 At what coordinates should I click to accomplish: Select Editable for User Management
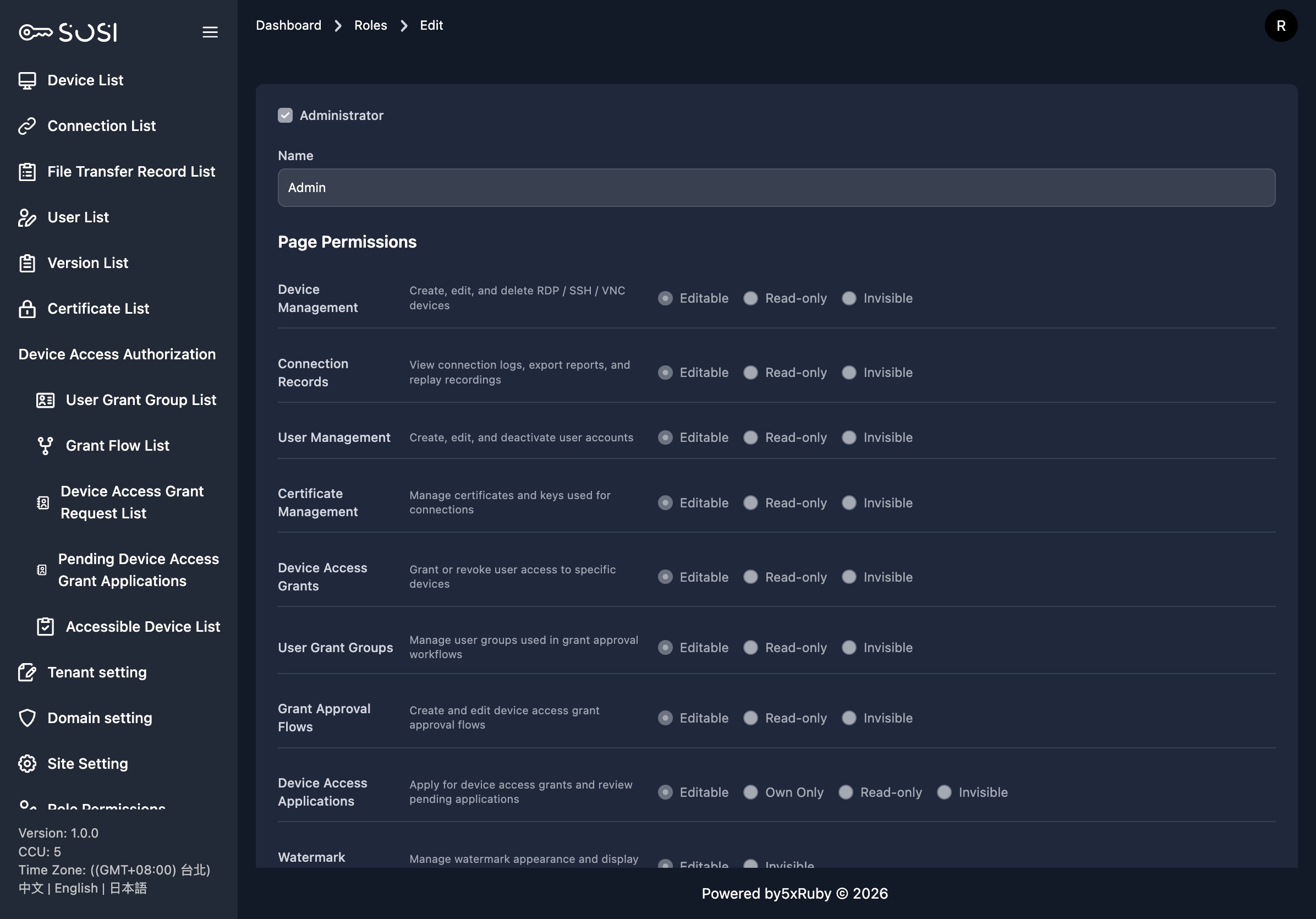click(x=665, y=437)
